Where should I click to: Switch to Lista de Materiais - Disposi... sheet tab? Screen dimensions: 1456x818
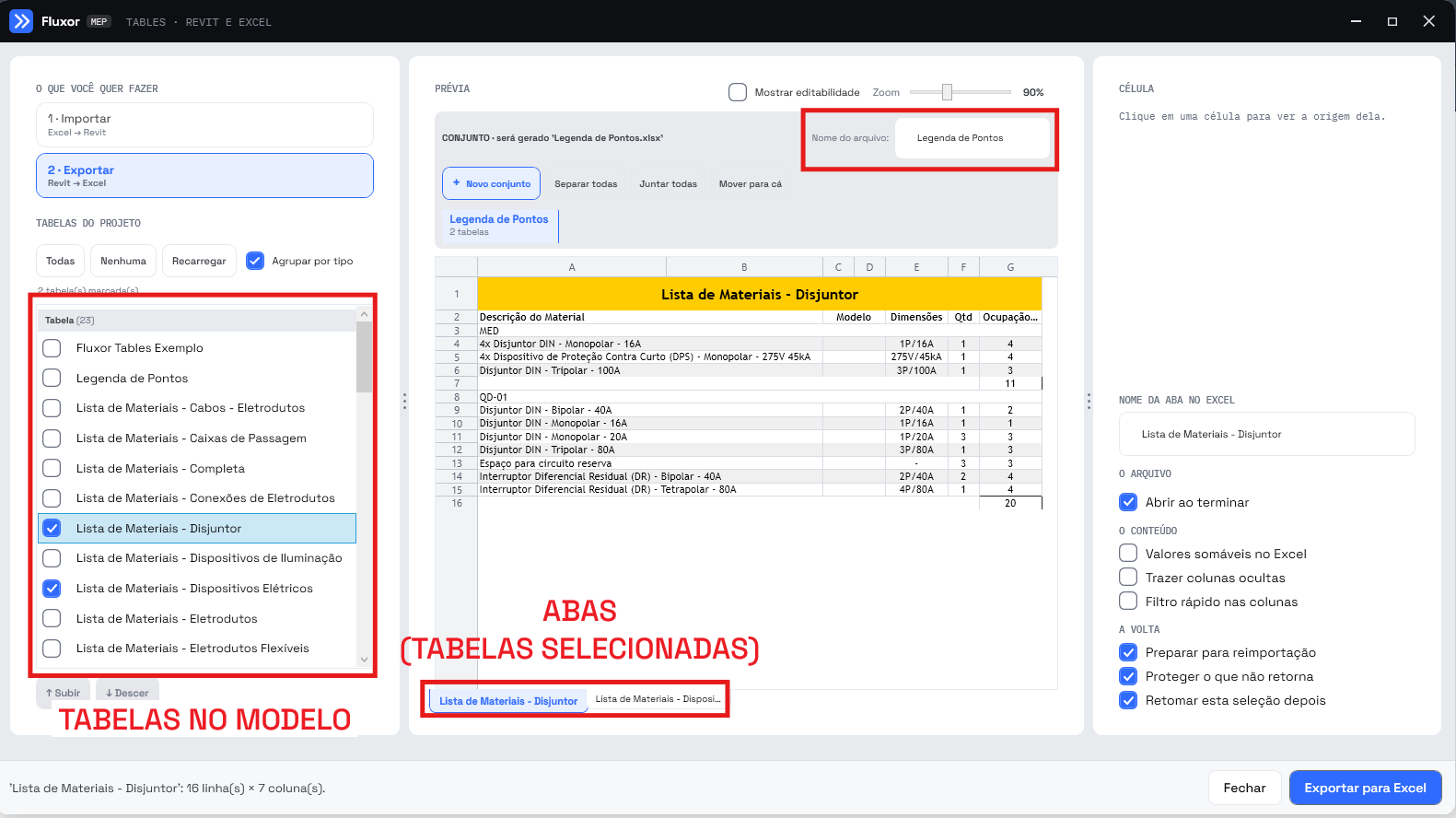[x=658, y=699]
